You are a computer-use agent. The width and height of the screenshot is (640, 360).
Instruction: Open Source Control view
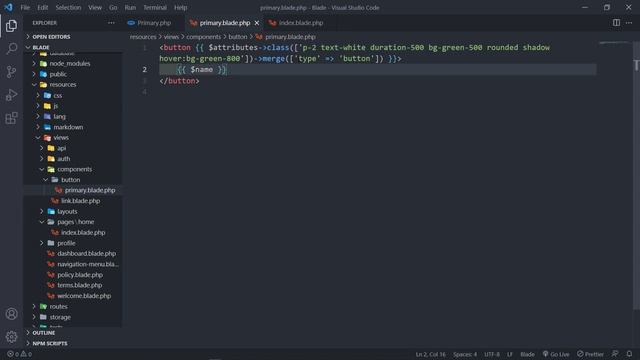[x=11, y=72]
